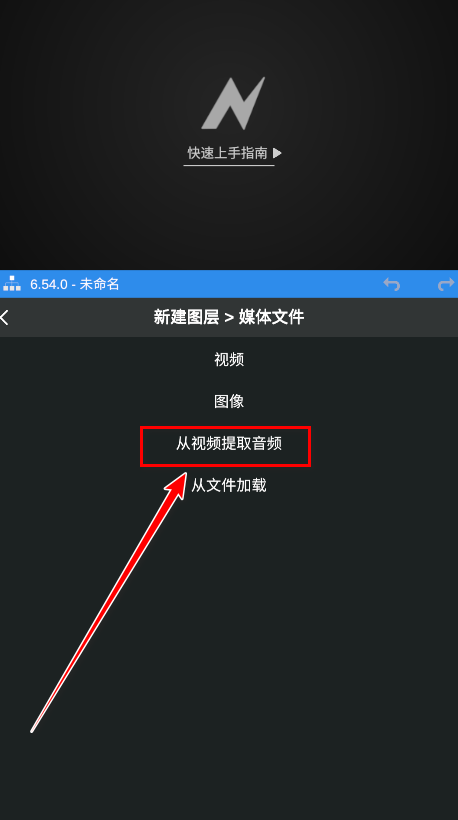The image size is (458, 820).
Task: Go back using the left chevron
Action: coord(5,317)
